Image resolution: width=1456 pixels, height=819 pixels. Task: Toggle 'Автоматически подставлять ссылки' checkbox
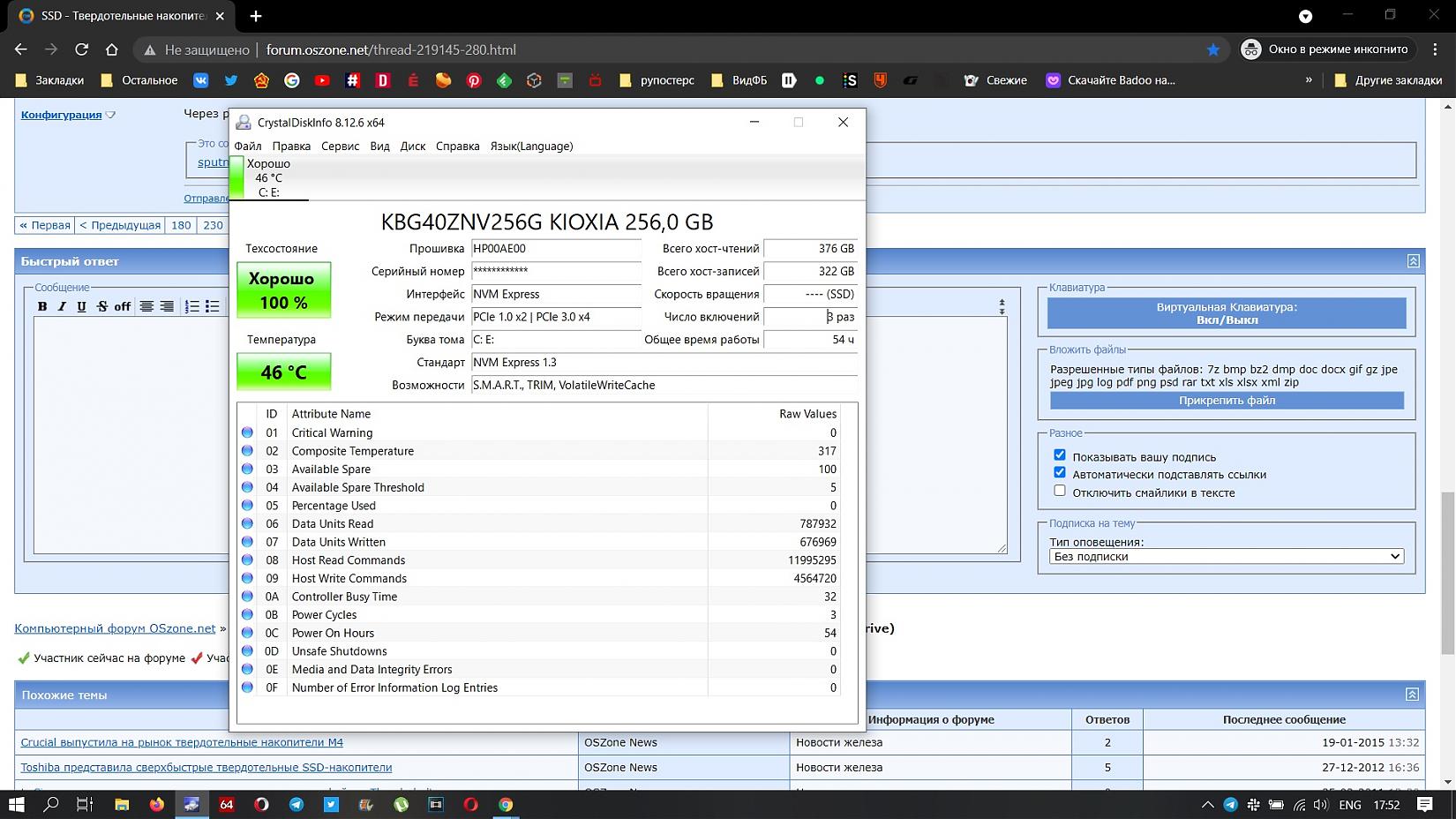[1060, 473]
